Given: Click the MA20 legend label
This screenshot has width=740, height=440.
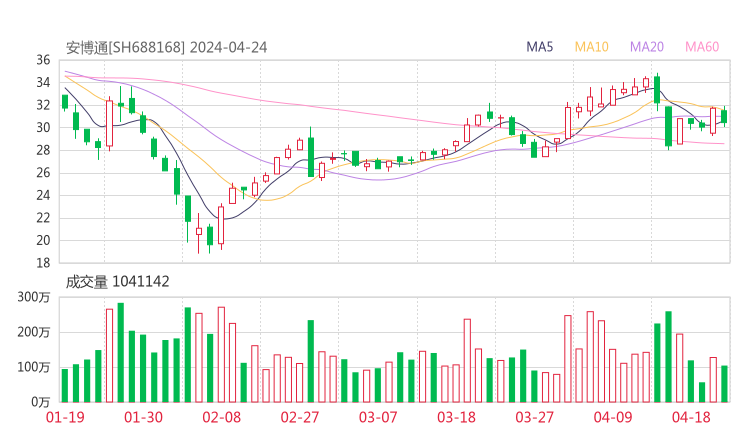Looking at the screenshot, I should [x=647, y=47].
